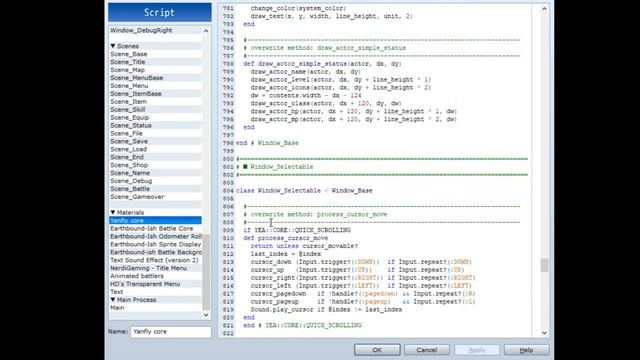Image resolution: width=640 pixels, height=360 pixels.
Task: Click the code editor scrollbar thumb
Action: (x=544, y=265)
